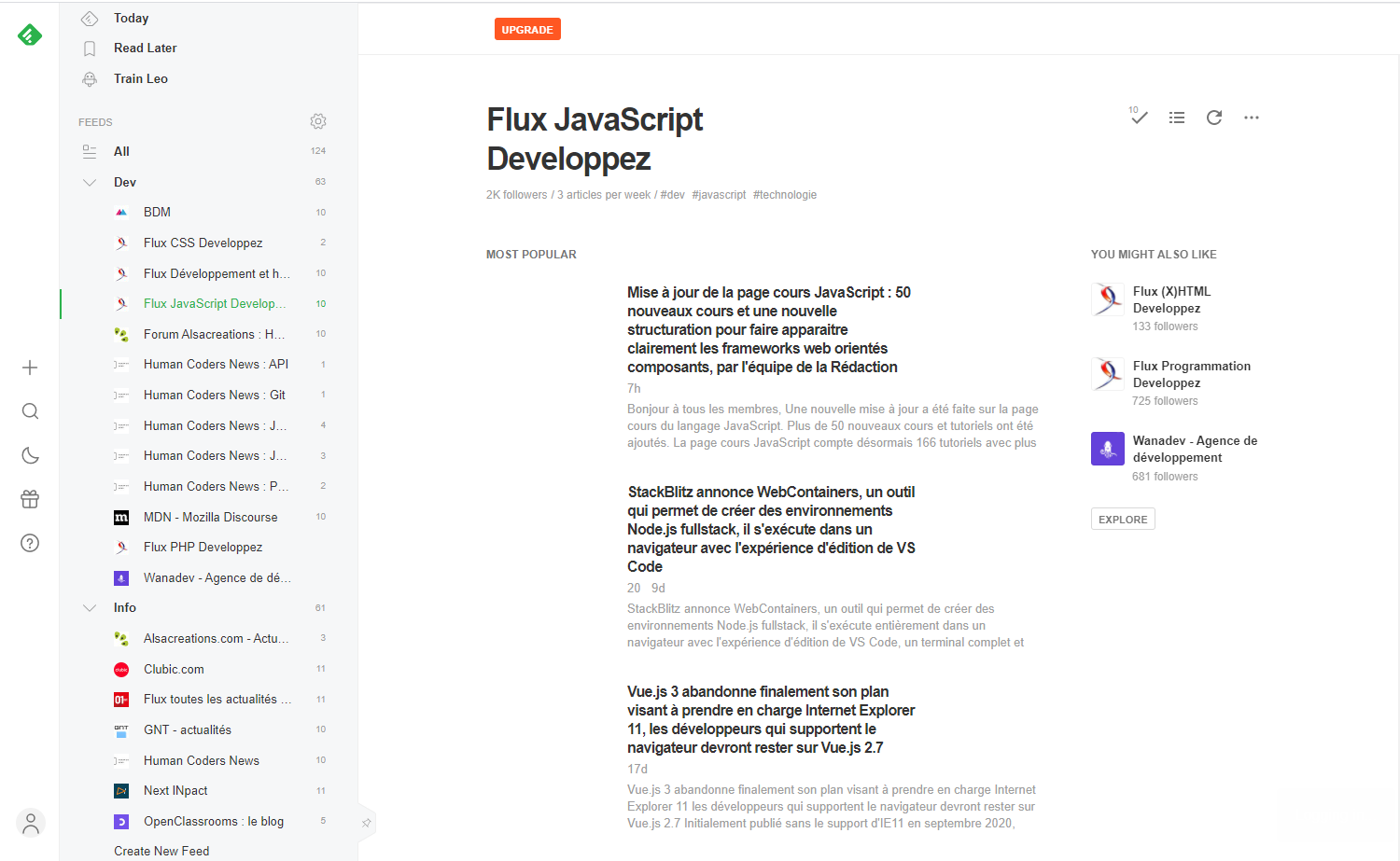Open the user profile avatar icon
Screen dimensions: 1400x861
[31, 823]
